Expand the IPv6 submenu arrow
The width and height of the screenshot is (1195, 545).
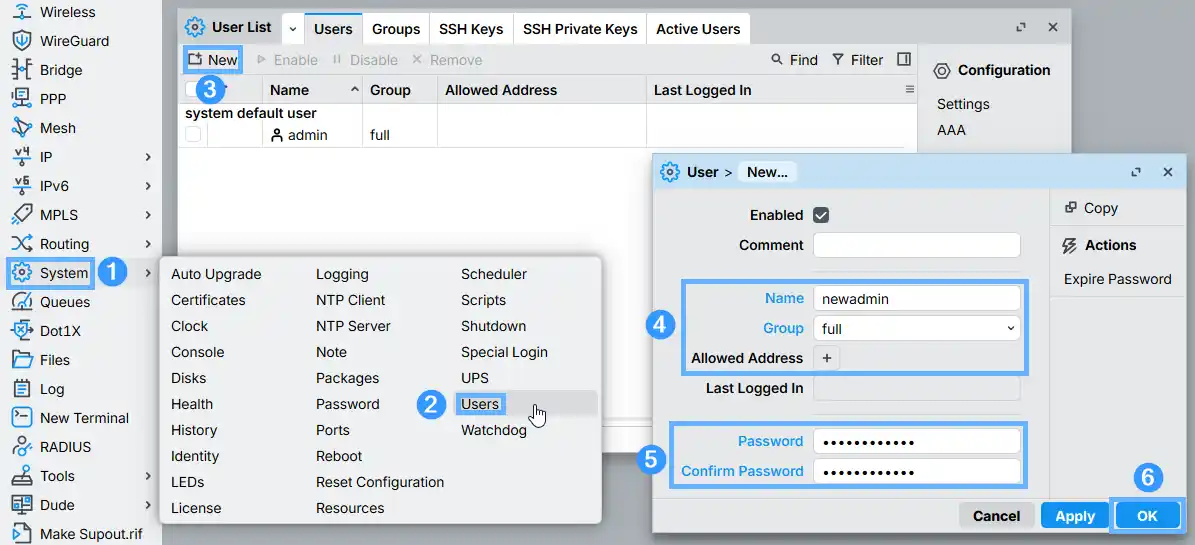148,185
